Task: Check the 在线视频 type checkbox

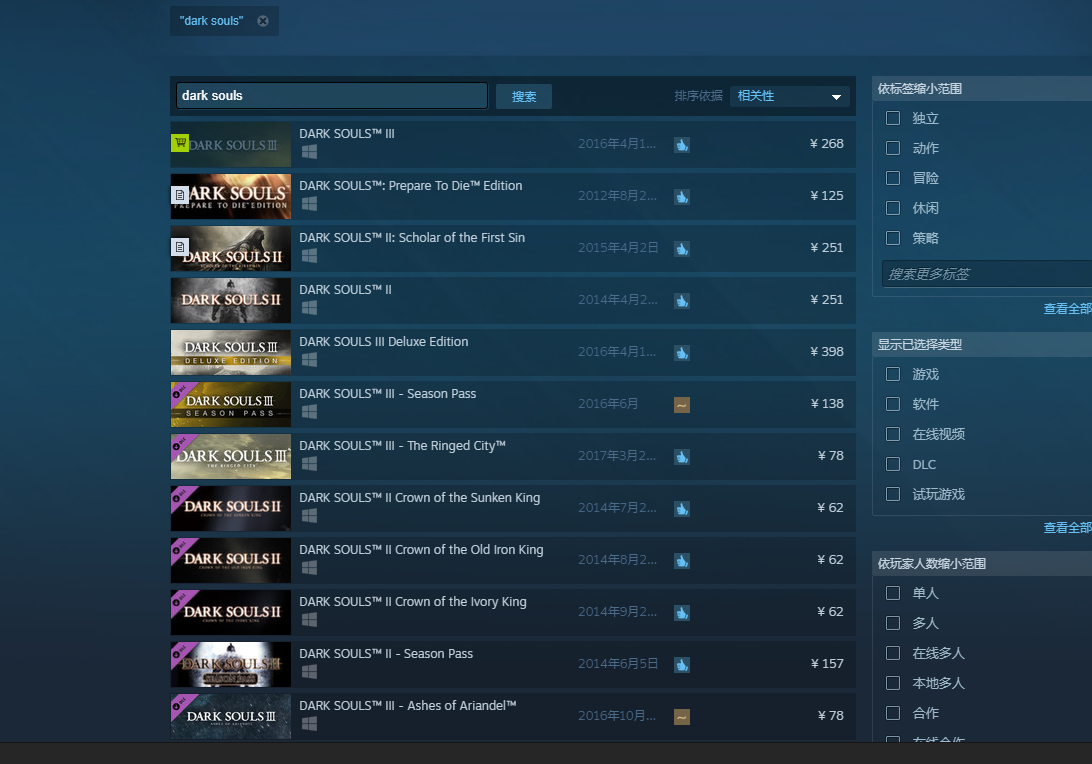Action: 893,434
